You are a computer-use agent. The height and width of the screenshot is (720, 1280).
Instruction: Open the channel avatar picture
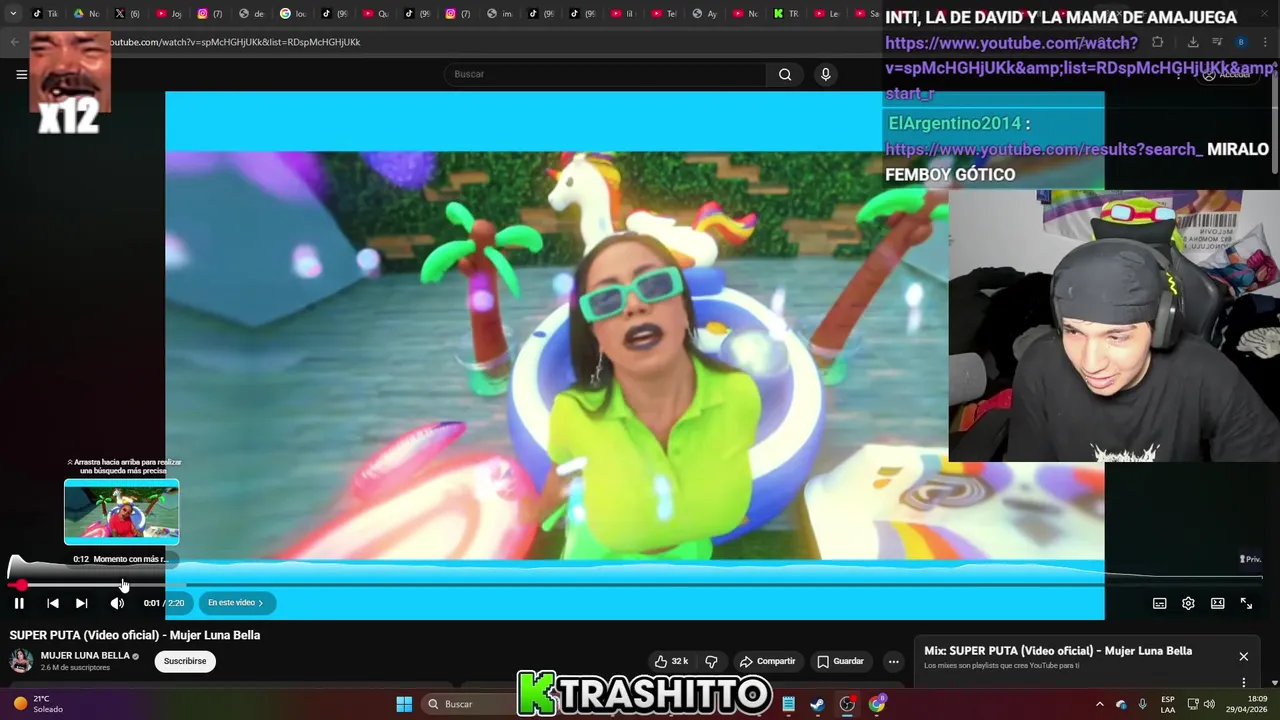point(21,660)
